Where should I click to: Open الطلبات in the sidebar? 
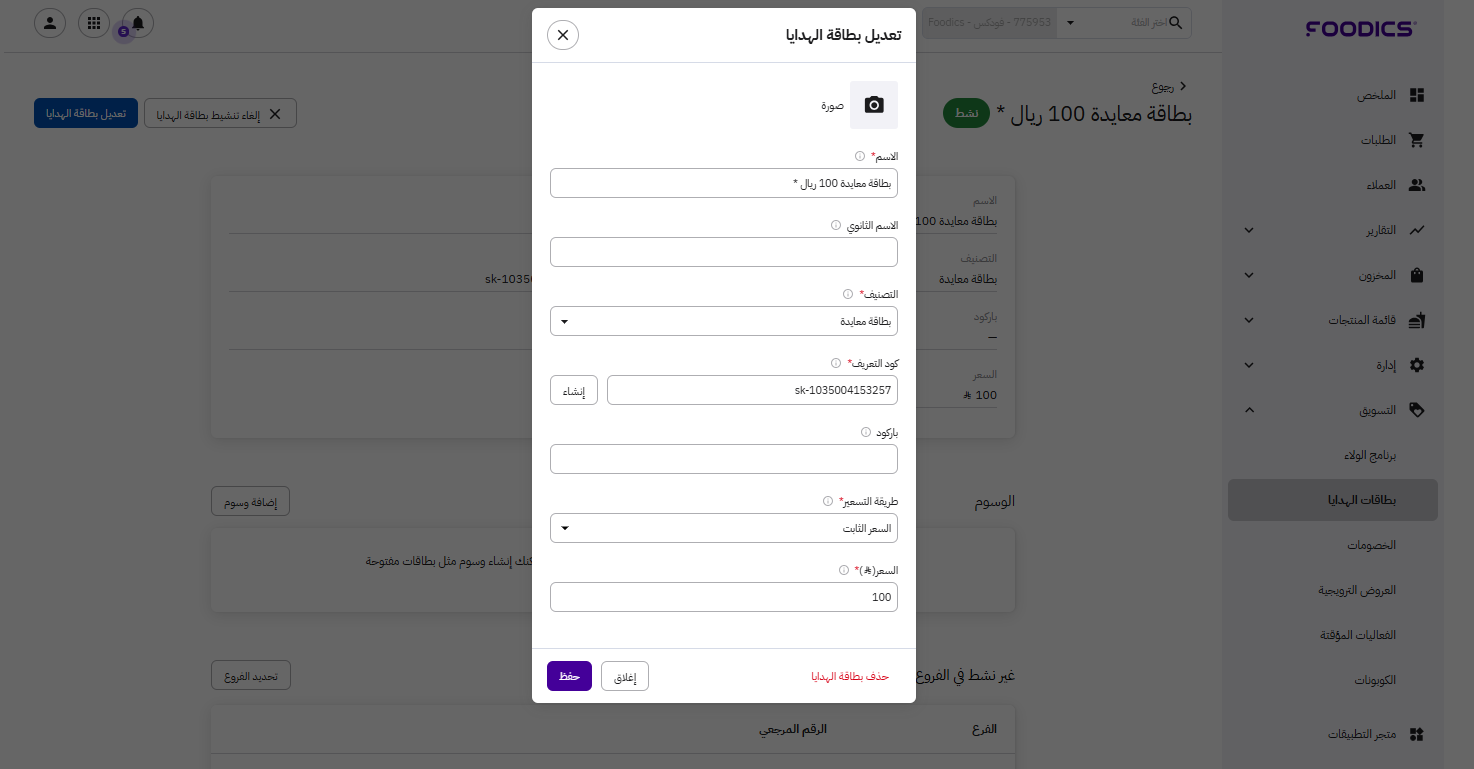coord(1378,140)
